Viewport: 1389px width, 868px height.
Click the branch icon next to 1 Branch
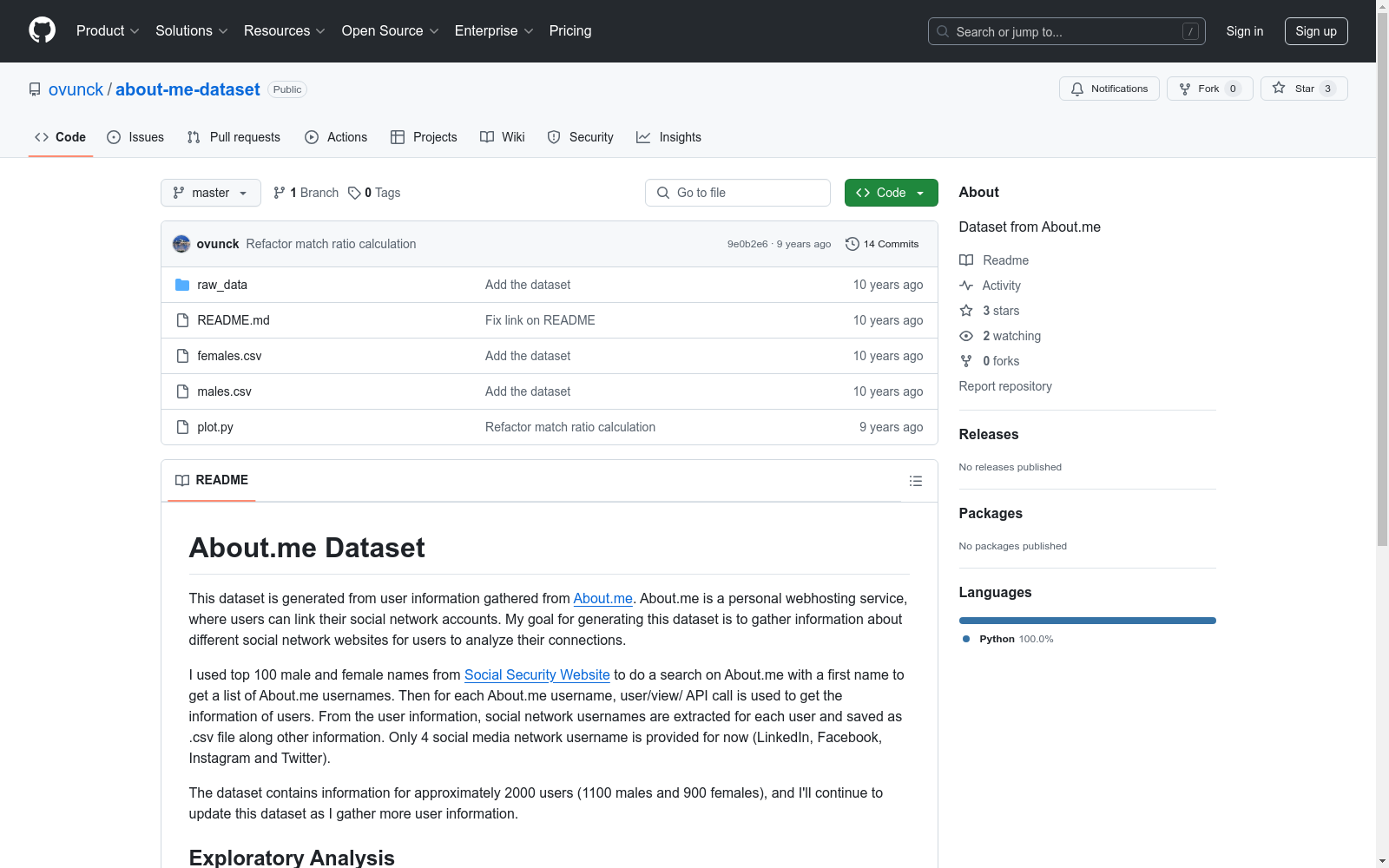tap(279, 193)
